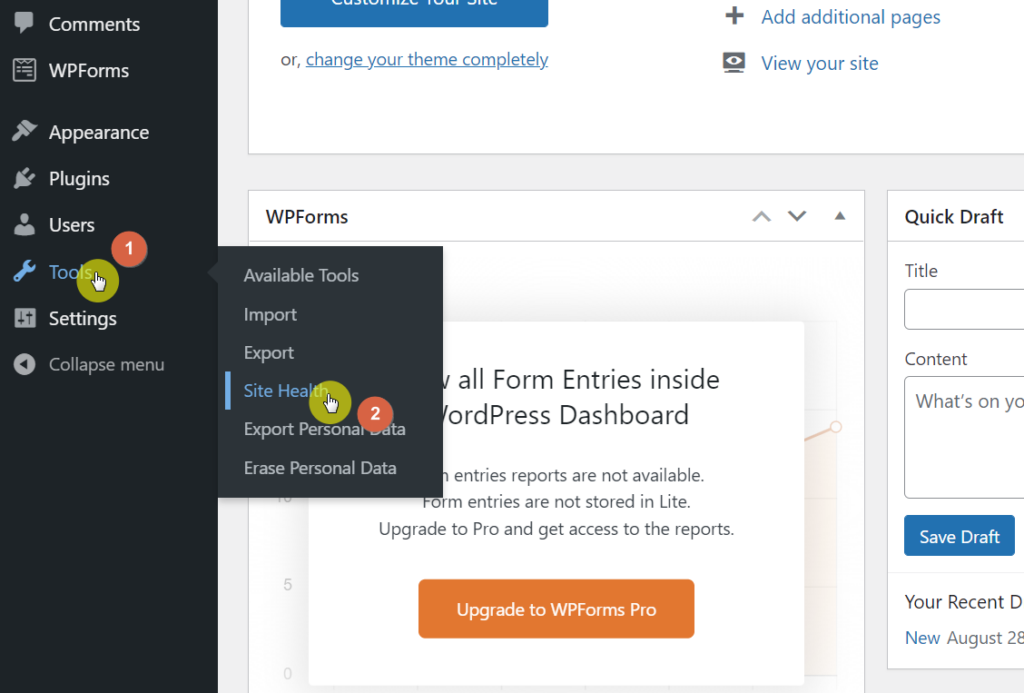Image resolution: width=1024 pixels, height=693 pixels.
Task: Choose Export from Tools submenu
Action: (x=268, y=353)
